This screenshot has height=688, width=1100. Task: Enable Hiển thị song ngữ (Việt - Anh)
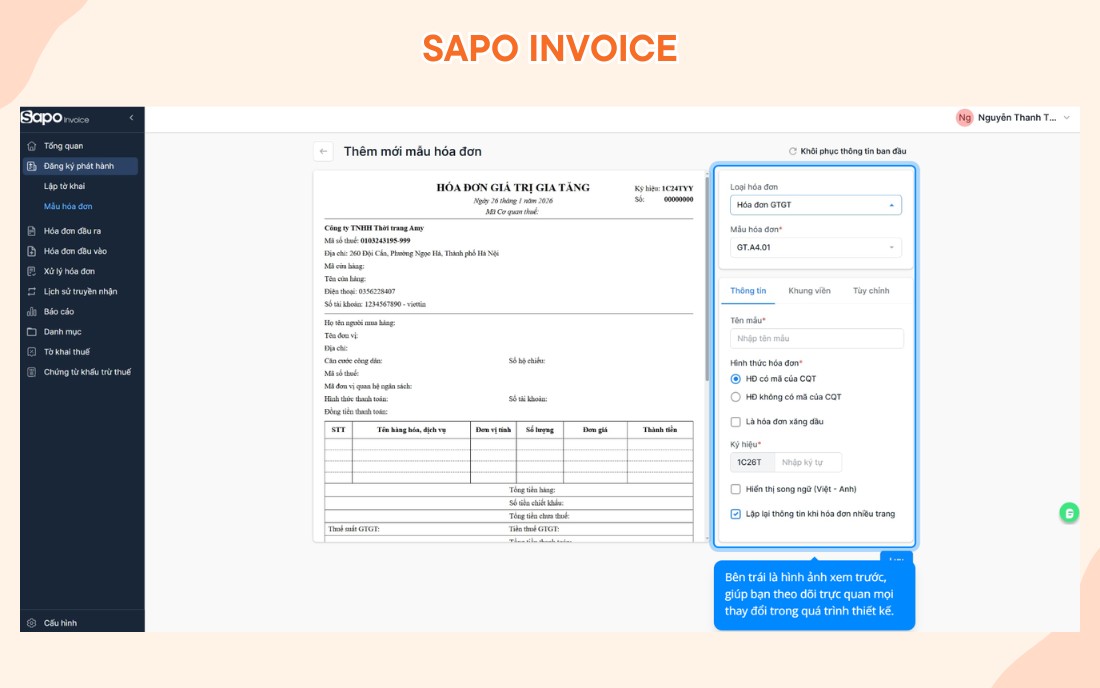735,489
